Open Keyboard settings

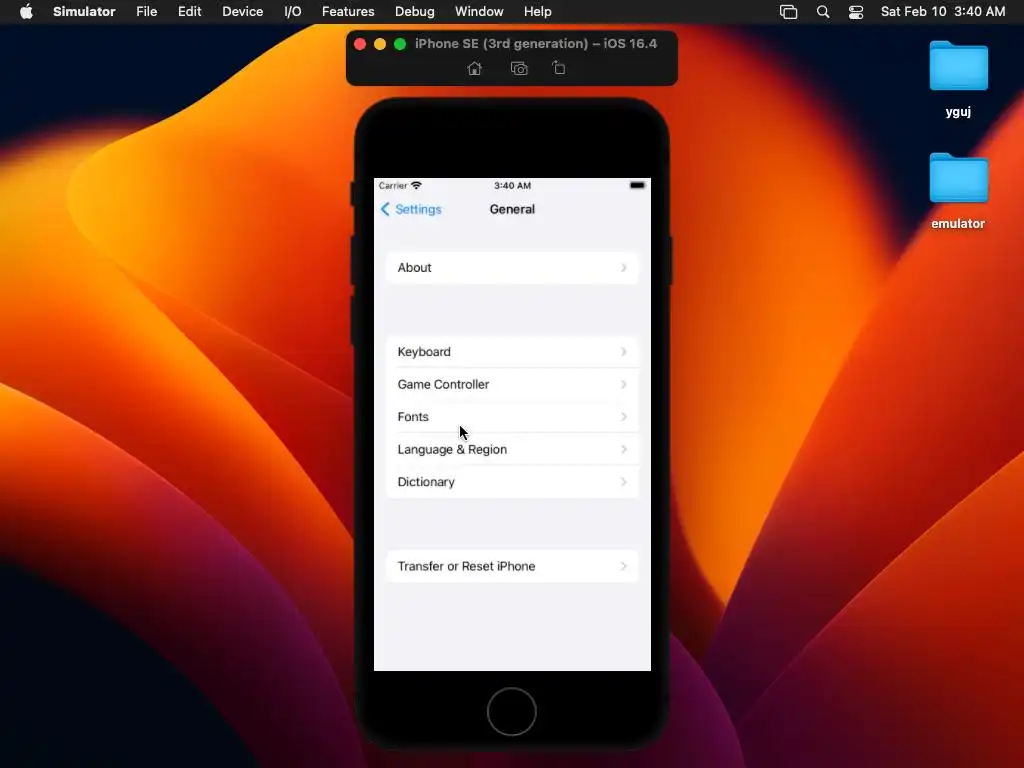pos(513,352)
